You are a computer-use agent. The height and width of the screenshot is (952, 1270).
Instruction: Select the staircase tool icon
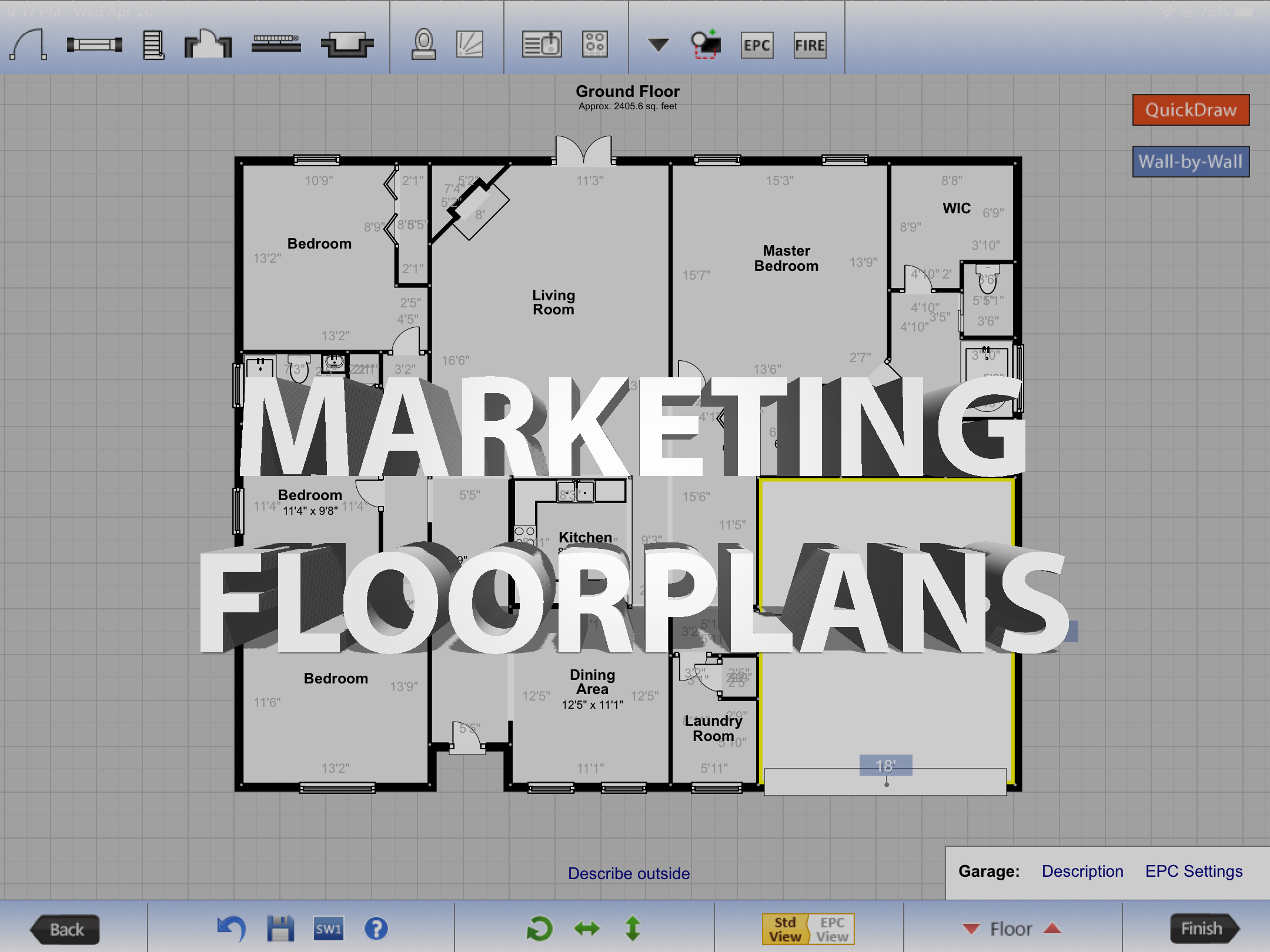pyautogui.click(x=153, y=45)
